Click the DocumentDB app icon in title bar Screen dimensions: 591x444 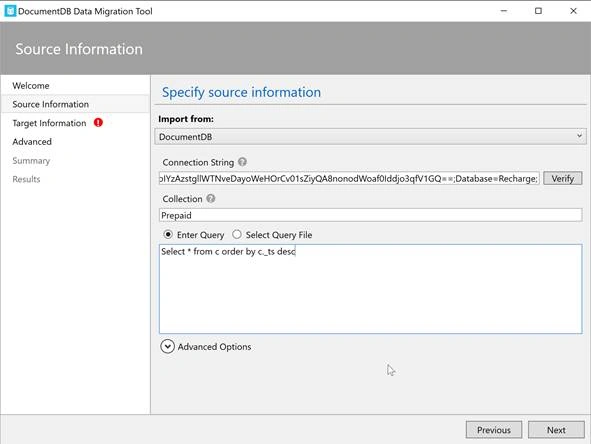click(x=10, y=11)
